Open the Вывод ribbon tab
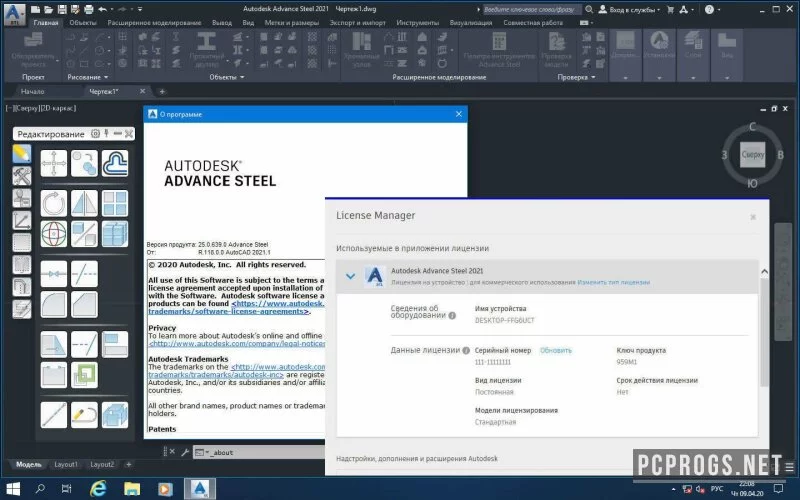 tap(221, 22)
